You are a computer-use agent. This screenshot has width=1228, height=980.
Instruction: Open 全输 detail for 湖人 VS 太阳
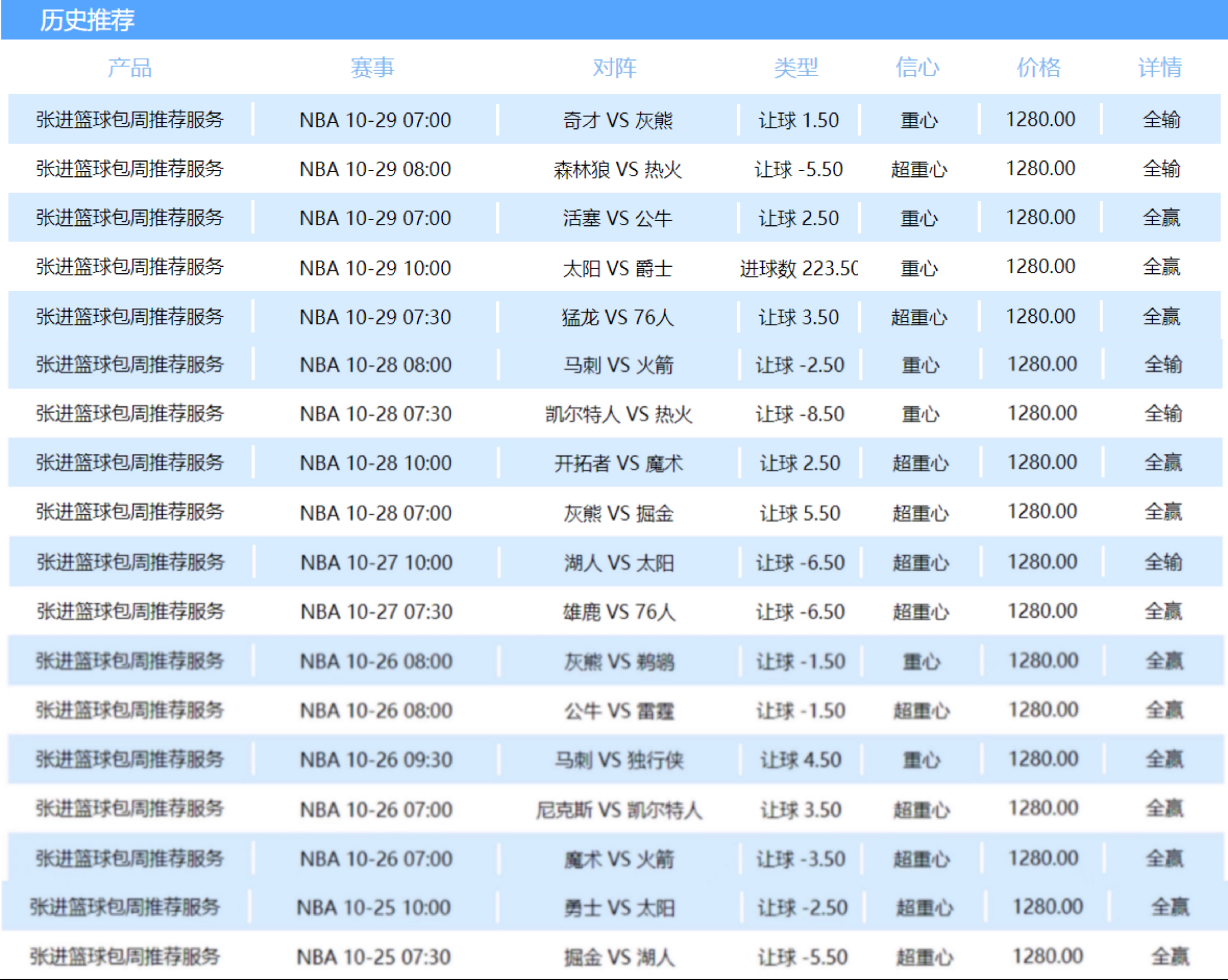coord(1164,562)
